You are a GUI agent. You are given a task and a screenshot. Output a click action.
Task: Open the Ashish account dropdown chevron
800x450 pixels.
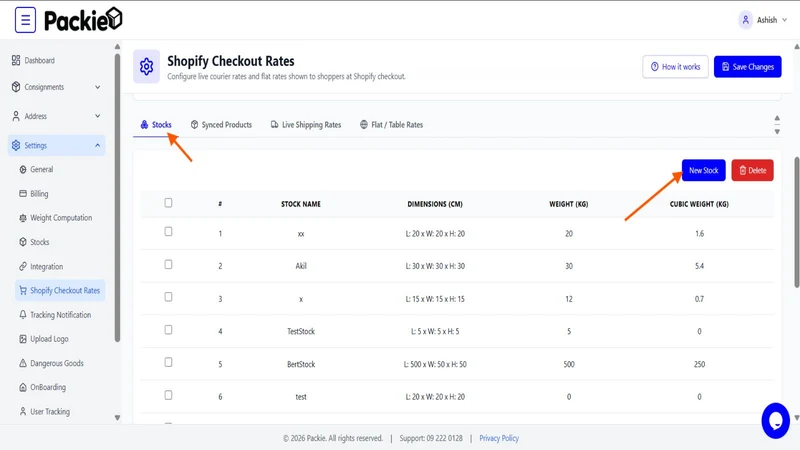(x=785, y=20)
